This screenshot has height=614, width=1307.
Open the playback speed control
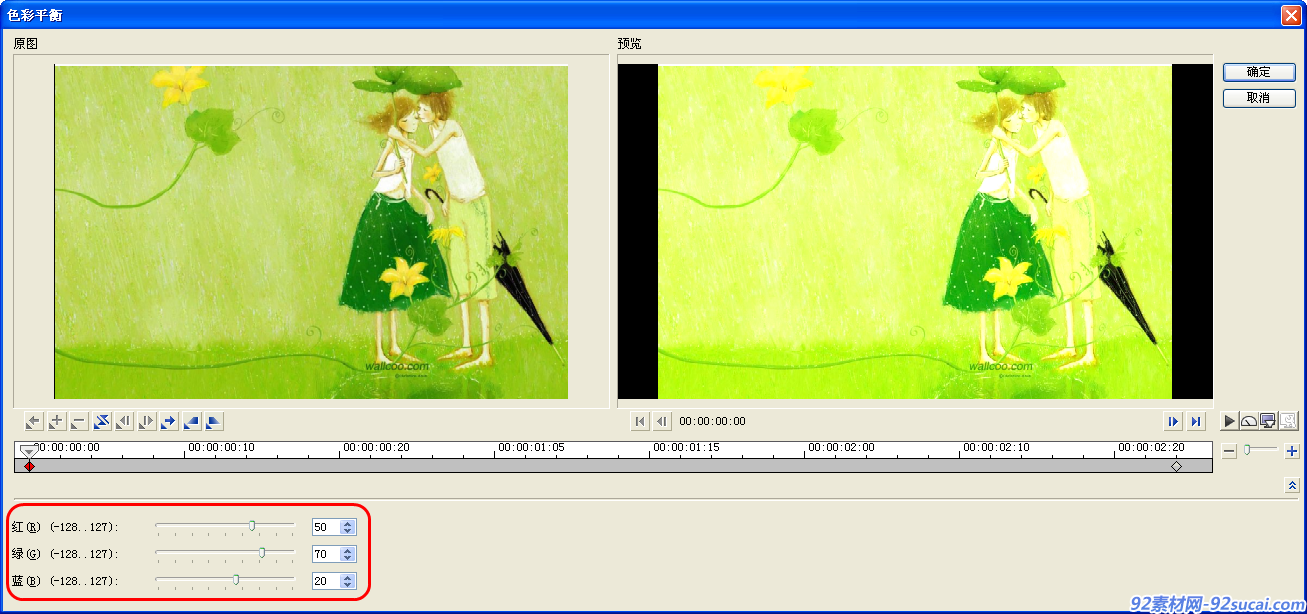(1249, 421)
